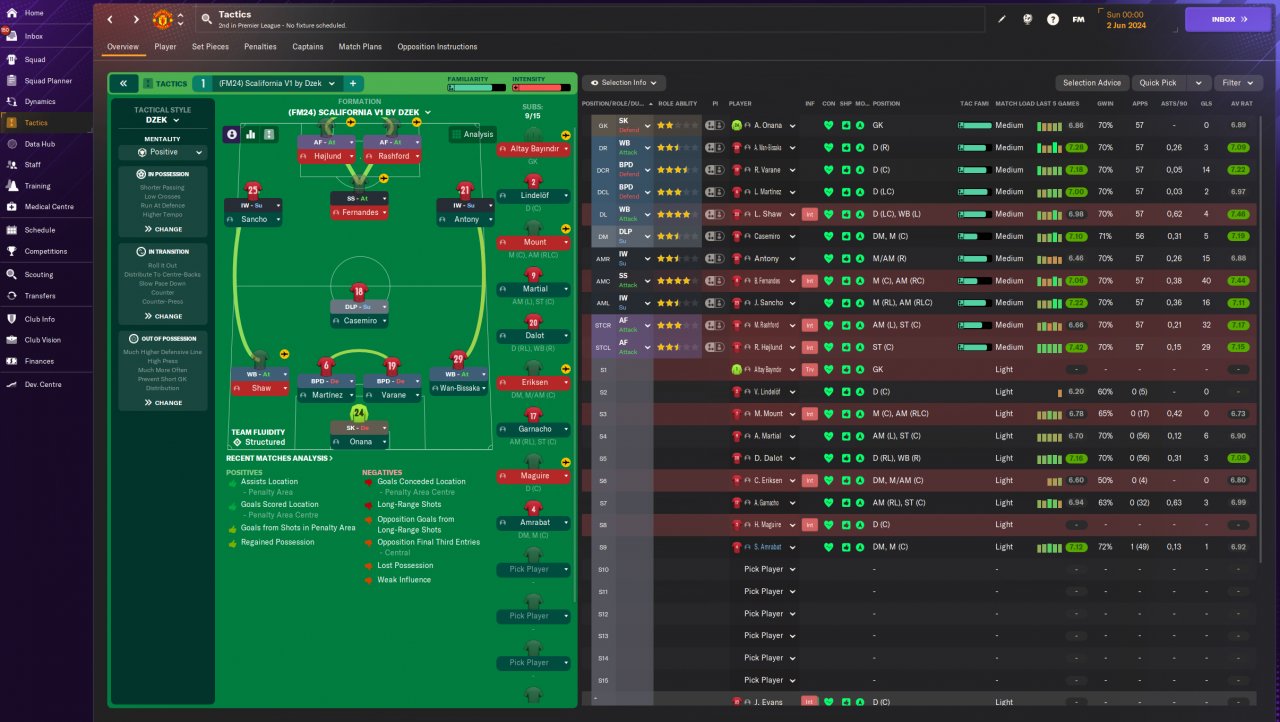Toggle player instructions for R. Højlund row
The image size is (1280, 722).
pyautogui.click(x=715, y=347)
